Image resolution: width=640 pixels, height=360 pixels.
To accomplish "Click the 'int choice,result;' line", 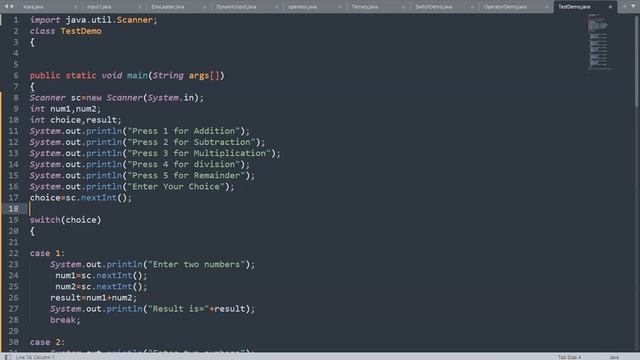I will click(x=76, y=120).
